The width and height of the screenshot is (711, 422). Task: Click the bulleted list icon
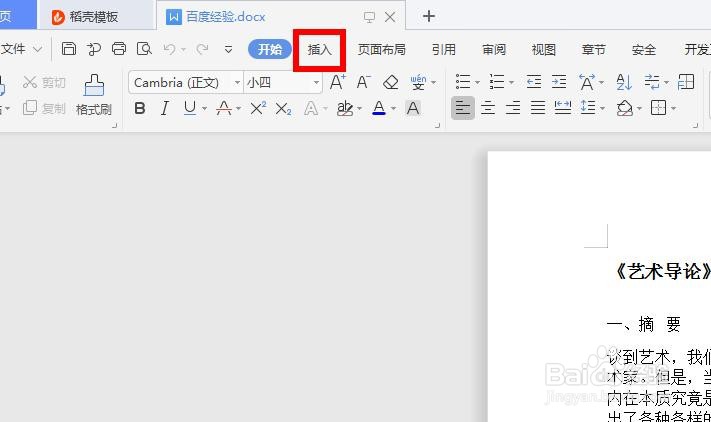coord(463,82)
